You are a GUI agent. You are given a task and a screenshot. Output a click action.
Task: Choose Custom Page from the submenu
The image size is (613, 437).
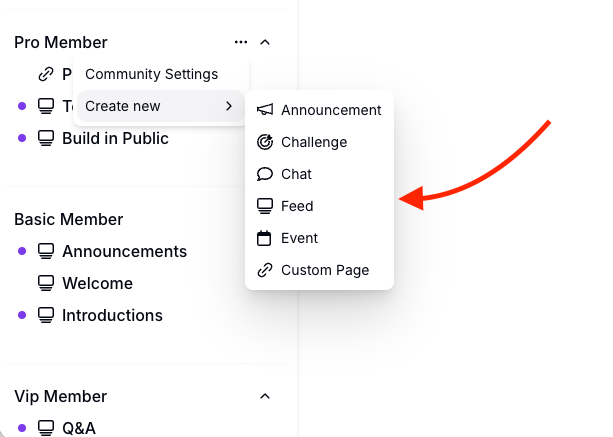pos(325,270)
